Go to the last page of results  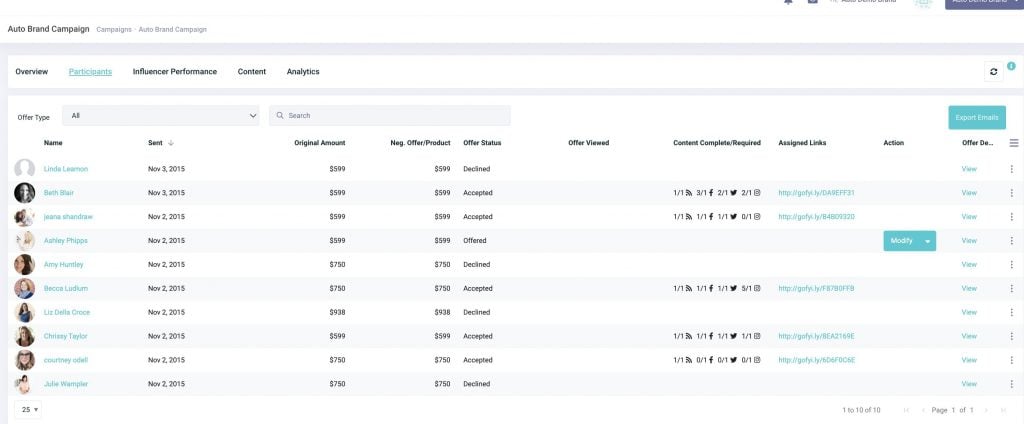1003,410
